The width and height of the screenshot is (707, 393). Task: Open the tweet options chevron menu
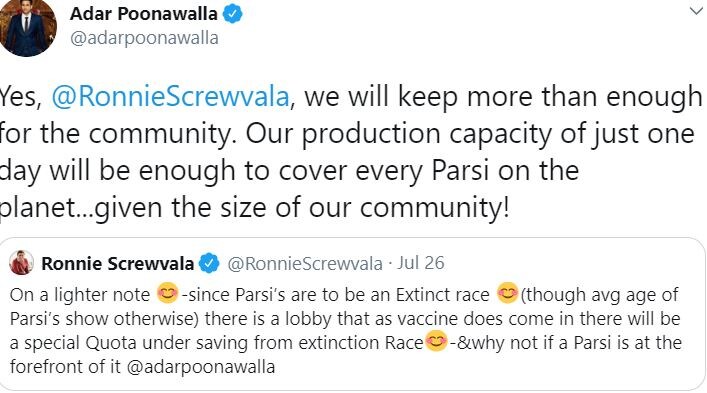pyautogui.click(x=696, y=10)
